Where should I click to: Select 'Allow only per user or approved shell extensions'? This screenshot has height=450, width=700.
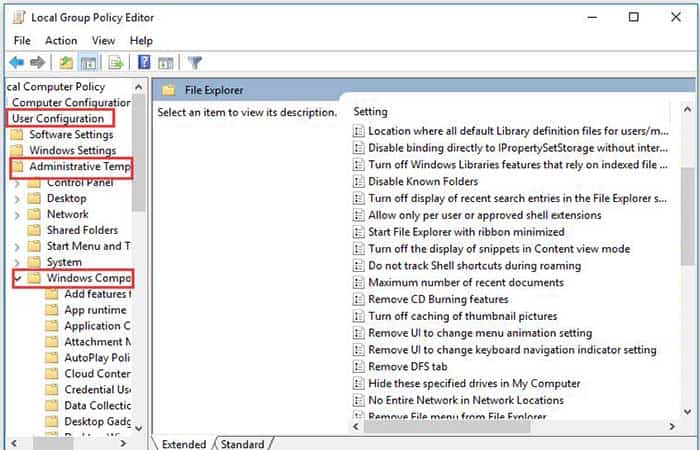tap(484, 215)
